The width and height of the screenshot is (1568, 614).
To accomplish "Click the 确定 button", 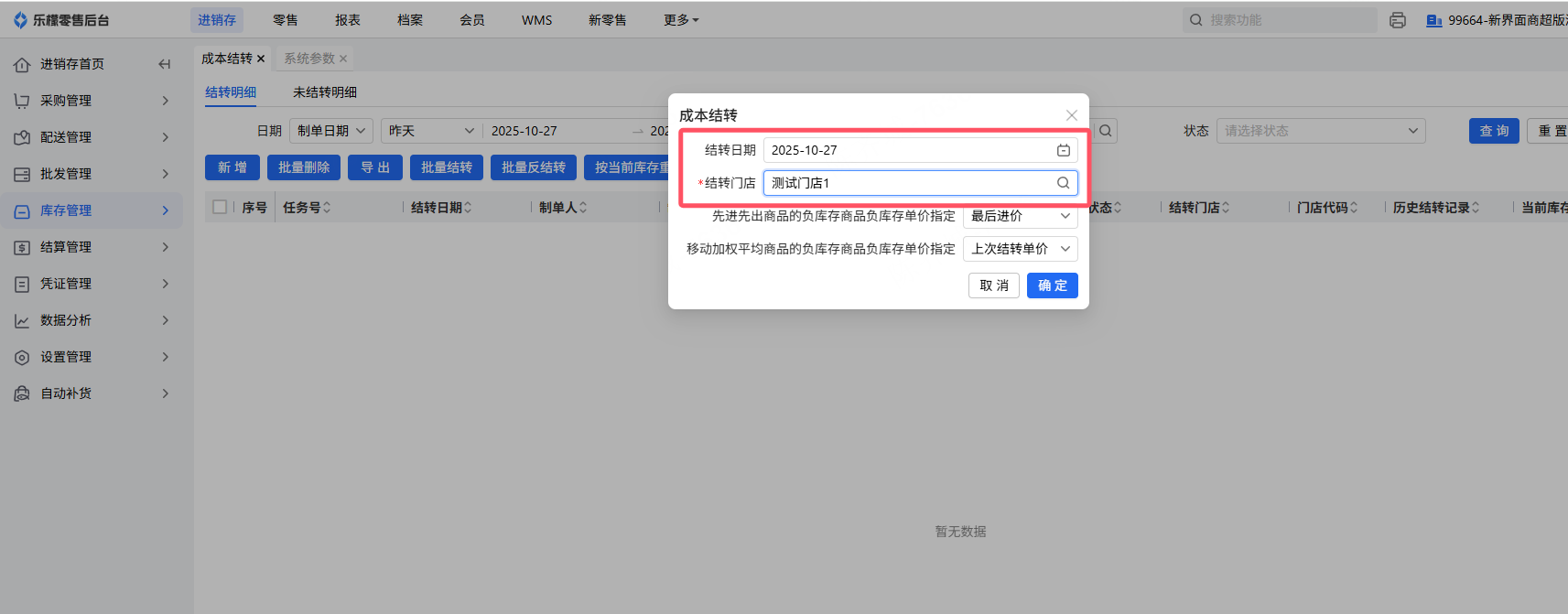I will (1053, 285).
